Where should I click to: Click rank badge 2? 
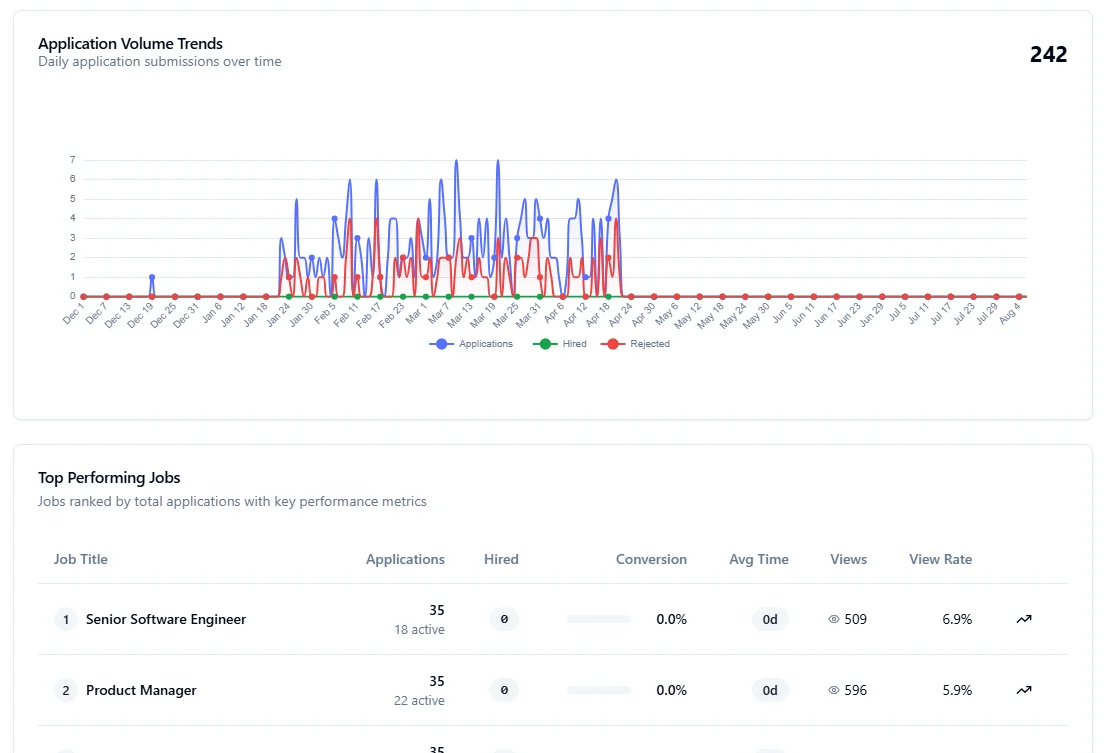tap(66, 691)
